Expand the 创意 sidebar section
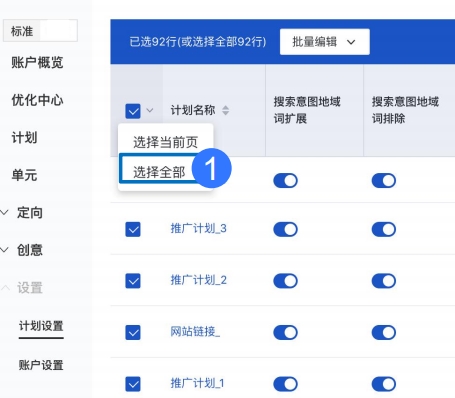Image resolution: width=455 pixels, height=398 pixels. point(4,250)
